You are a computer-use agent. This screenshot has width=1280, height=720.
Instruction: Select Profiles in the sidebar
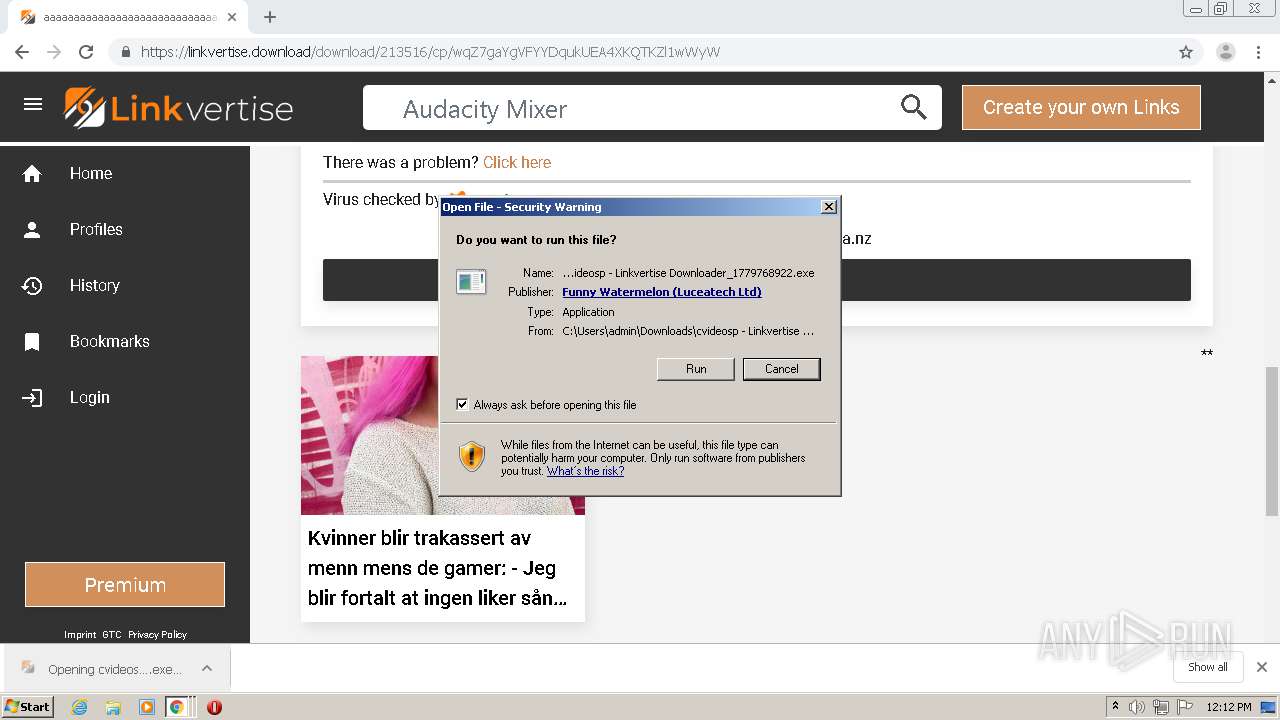96,230
